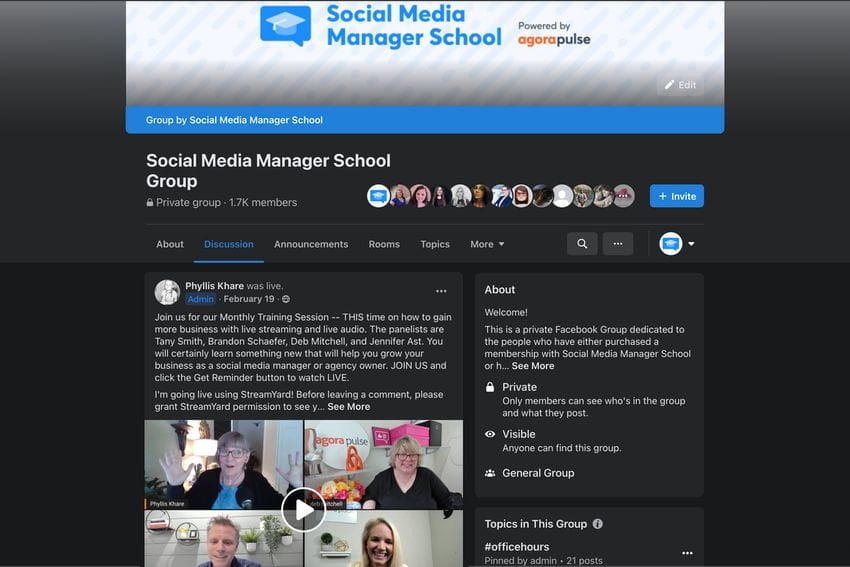Click the General Group label
This screenshot has width=850, height=567.
tap(538, 473)
